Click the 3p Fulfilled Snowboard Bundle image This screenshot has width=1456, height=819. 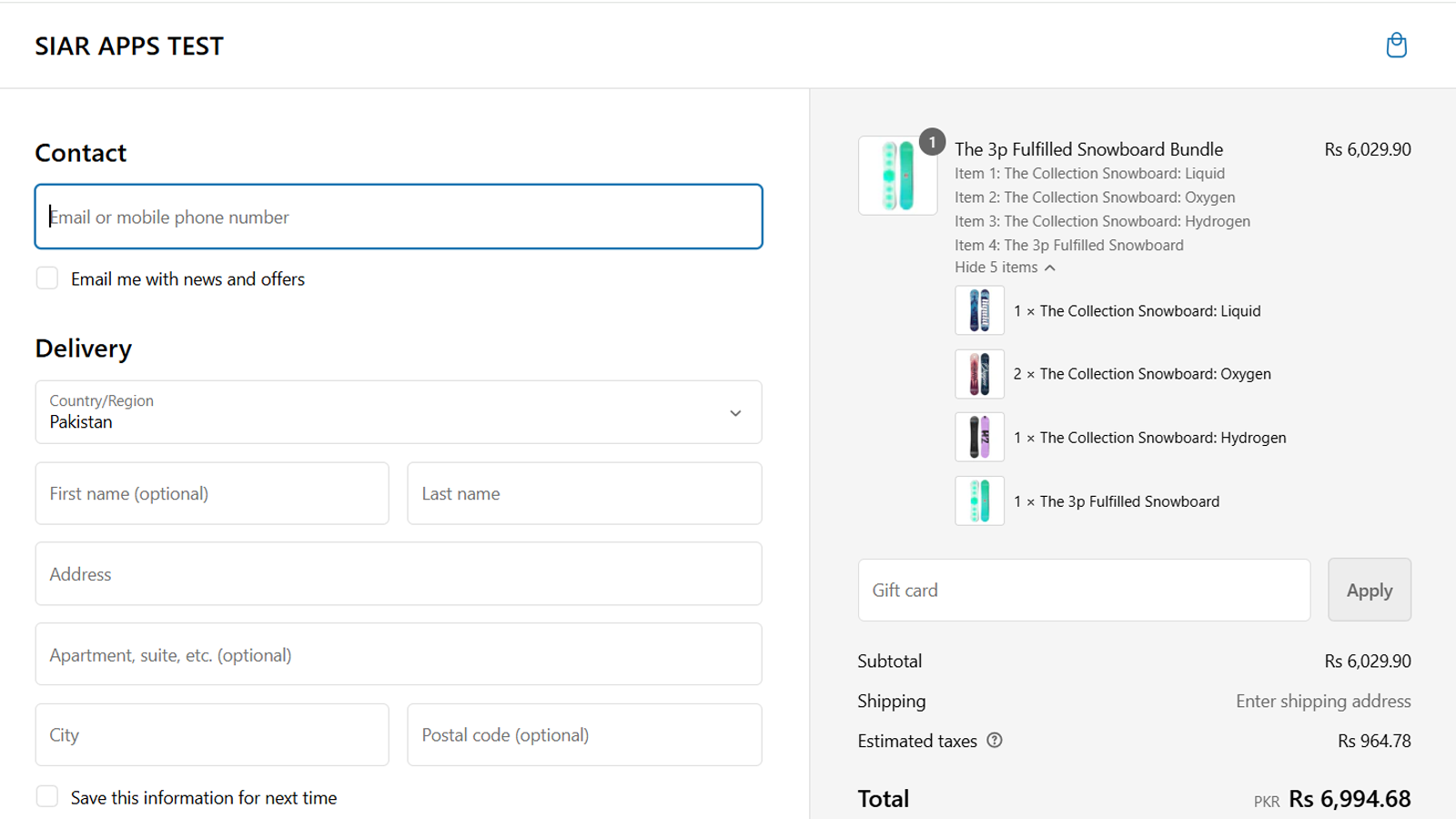[897, 177]
